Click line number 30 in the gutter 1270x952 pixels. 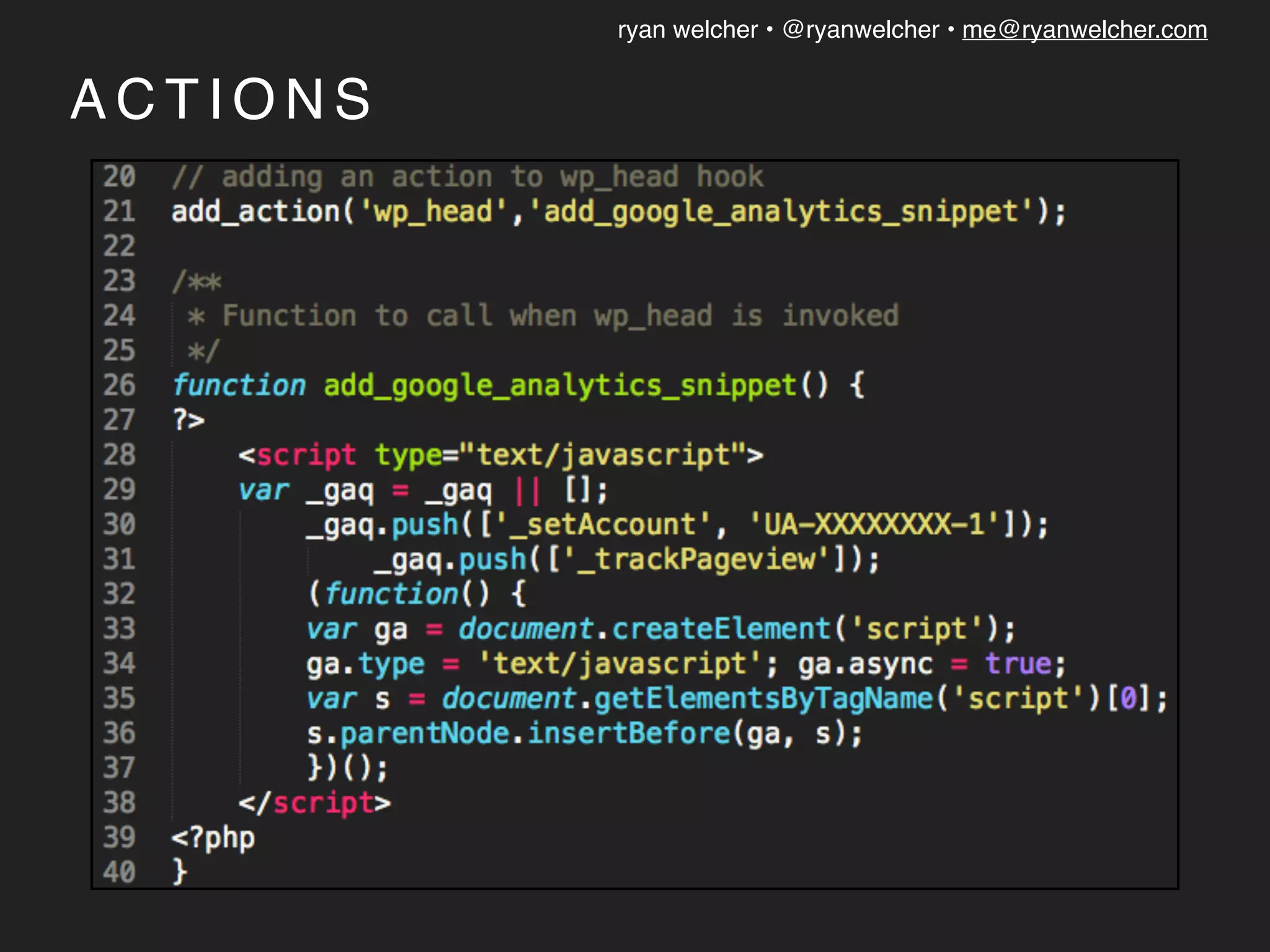[119, 524]
